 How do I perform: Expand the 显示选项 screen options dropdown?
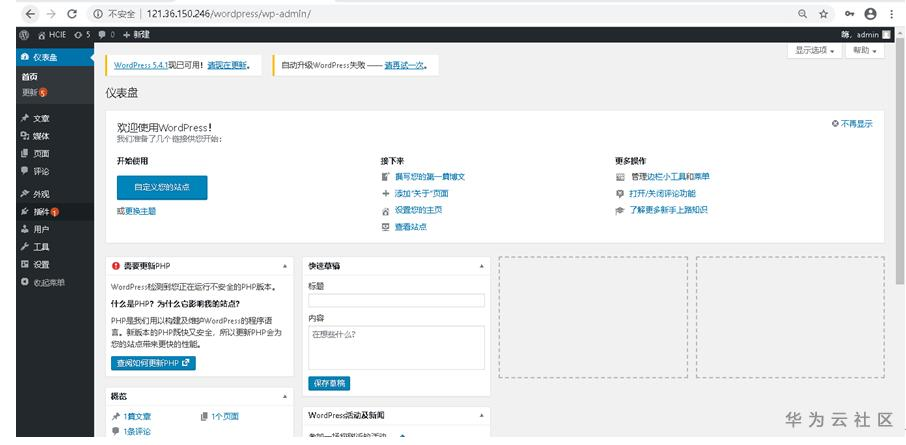tap(815, 50)
